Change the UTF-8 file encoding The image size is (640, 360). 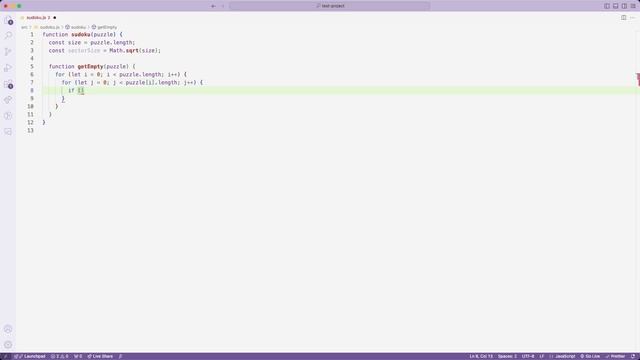click(528, 356)
